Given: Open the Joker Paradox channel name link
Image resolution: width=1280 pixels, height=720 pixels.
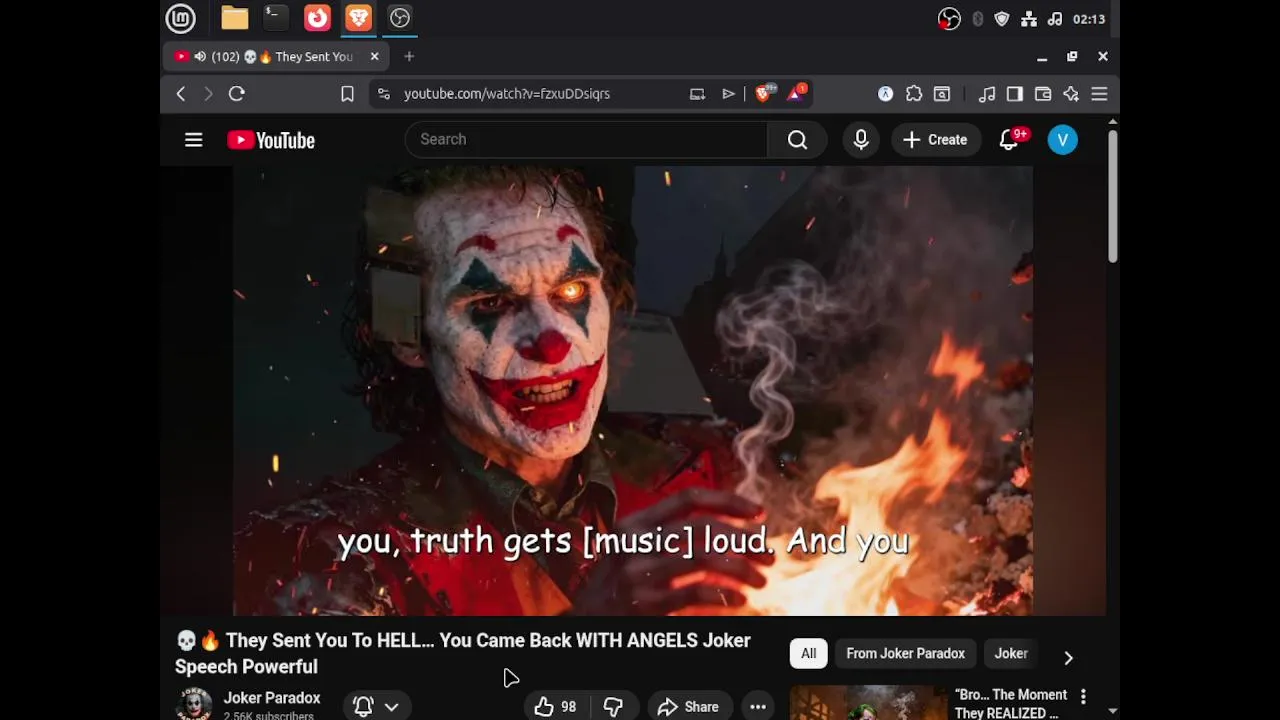Looking at the screenshot, I should (272, 698).
